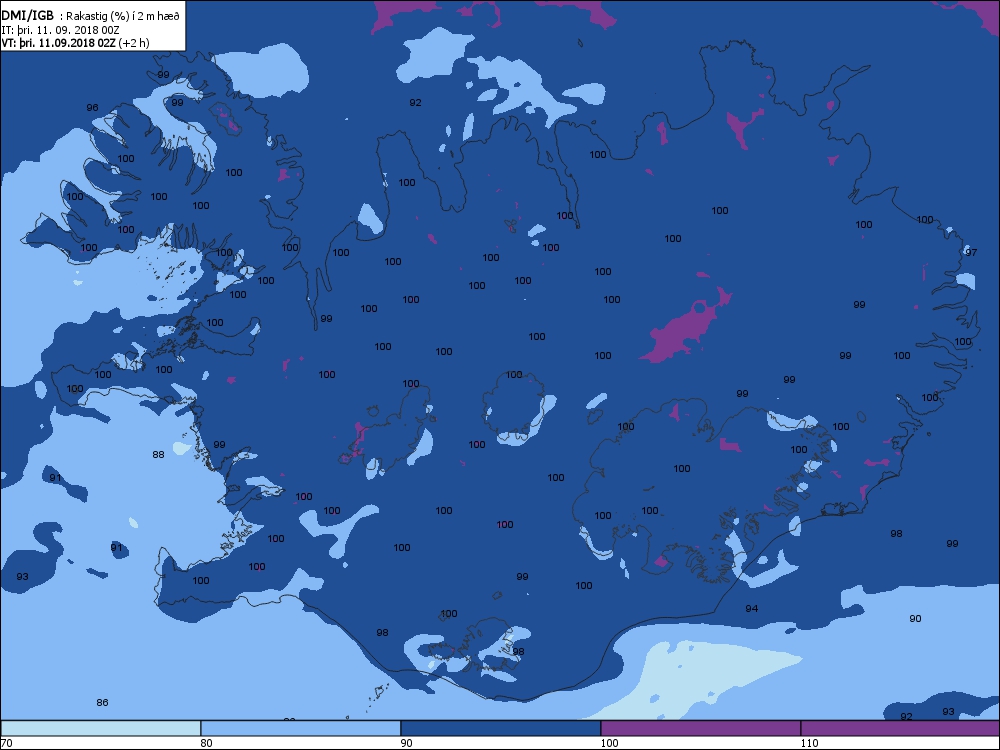Click the purple legend swatch above 110
This screenshot has width=1000, height=750.
[900, 728]
